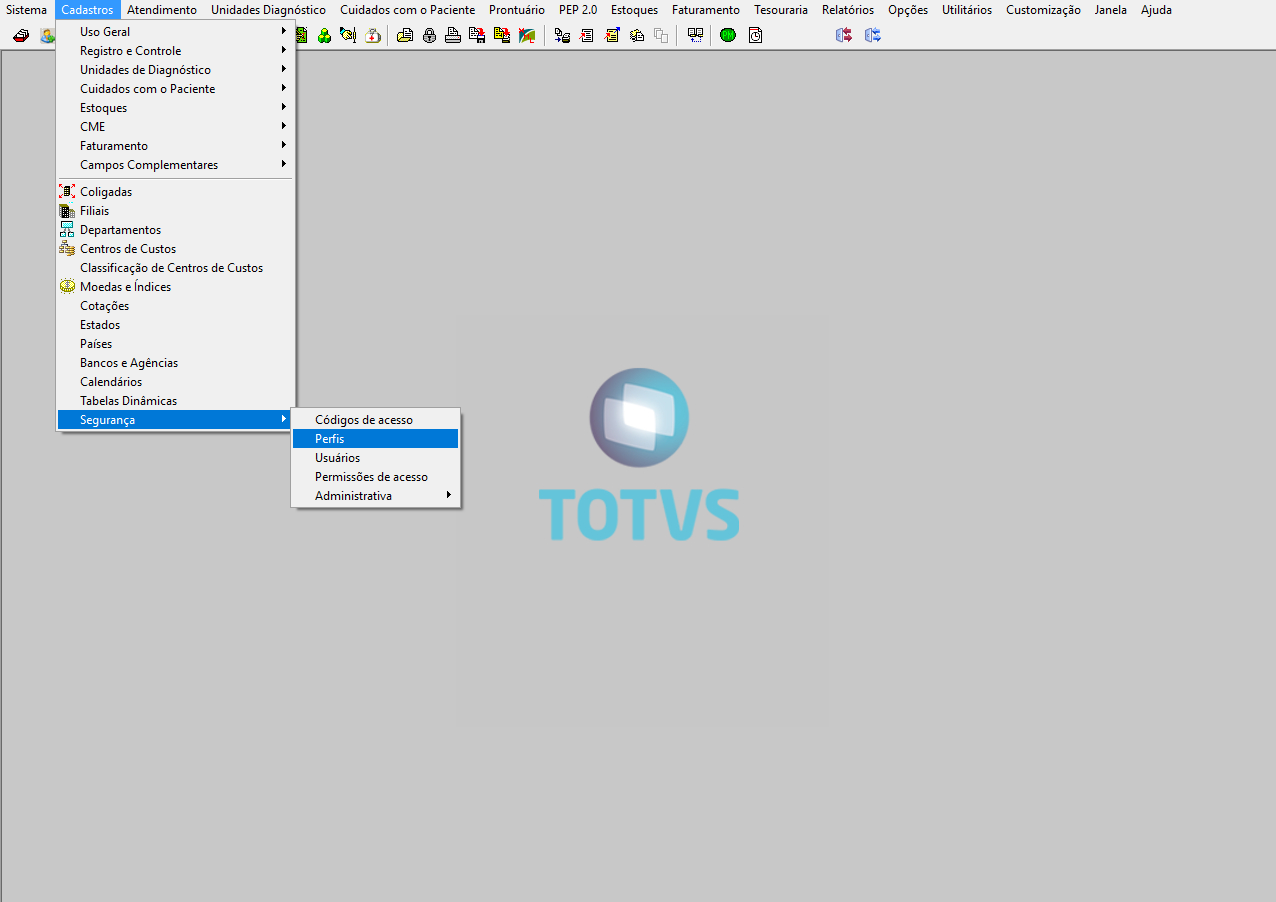Open the Ajuda menu
1276x902 pixels.
tap(1156, 10)
